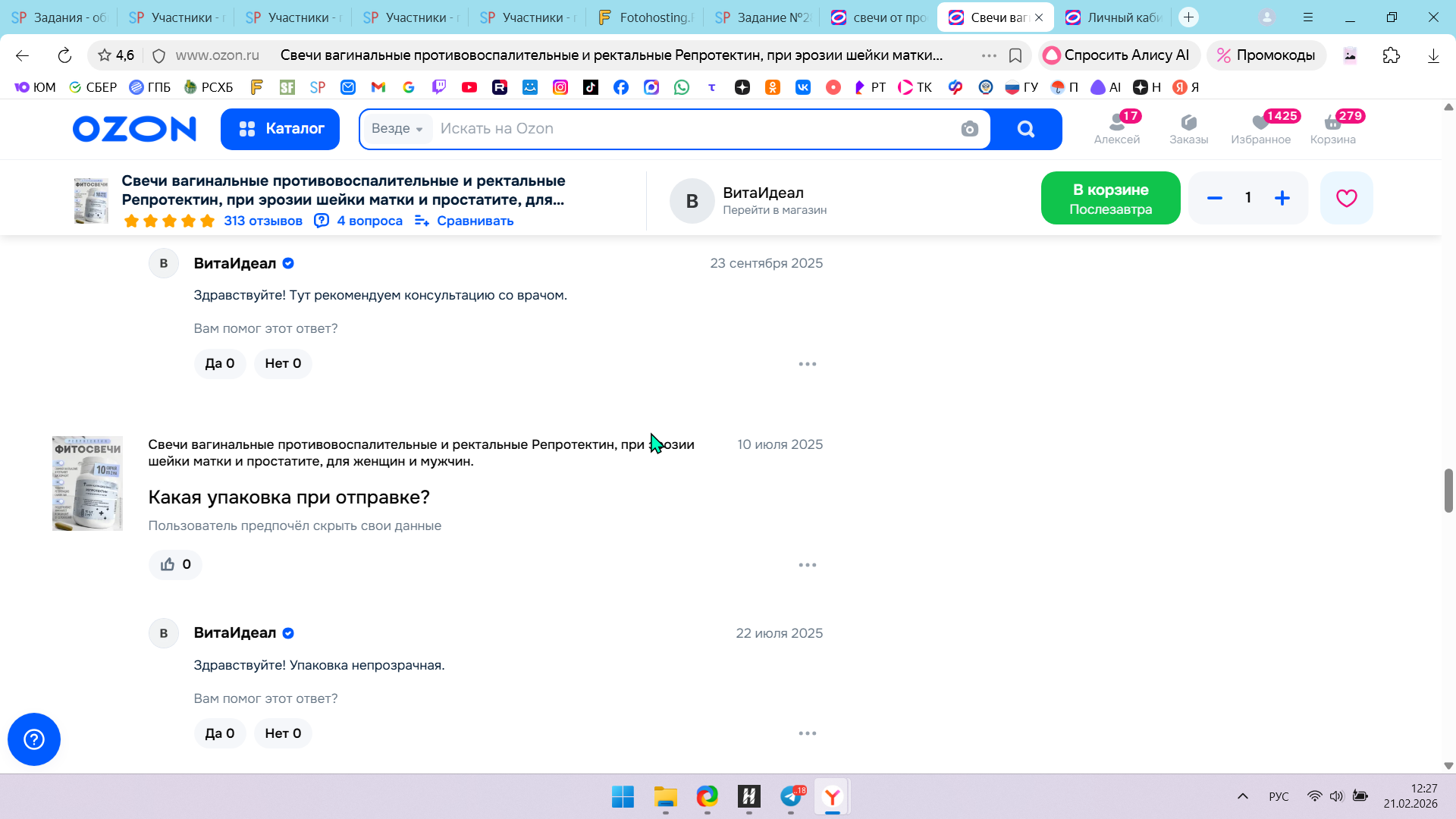Viewport: 1456px width, 819px height.
Task: Vote Нет on the консультацию со врачом answer
Action: pos(283,363)
